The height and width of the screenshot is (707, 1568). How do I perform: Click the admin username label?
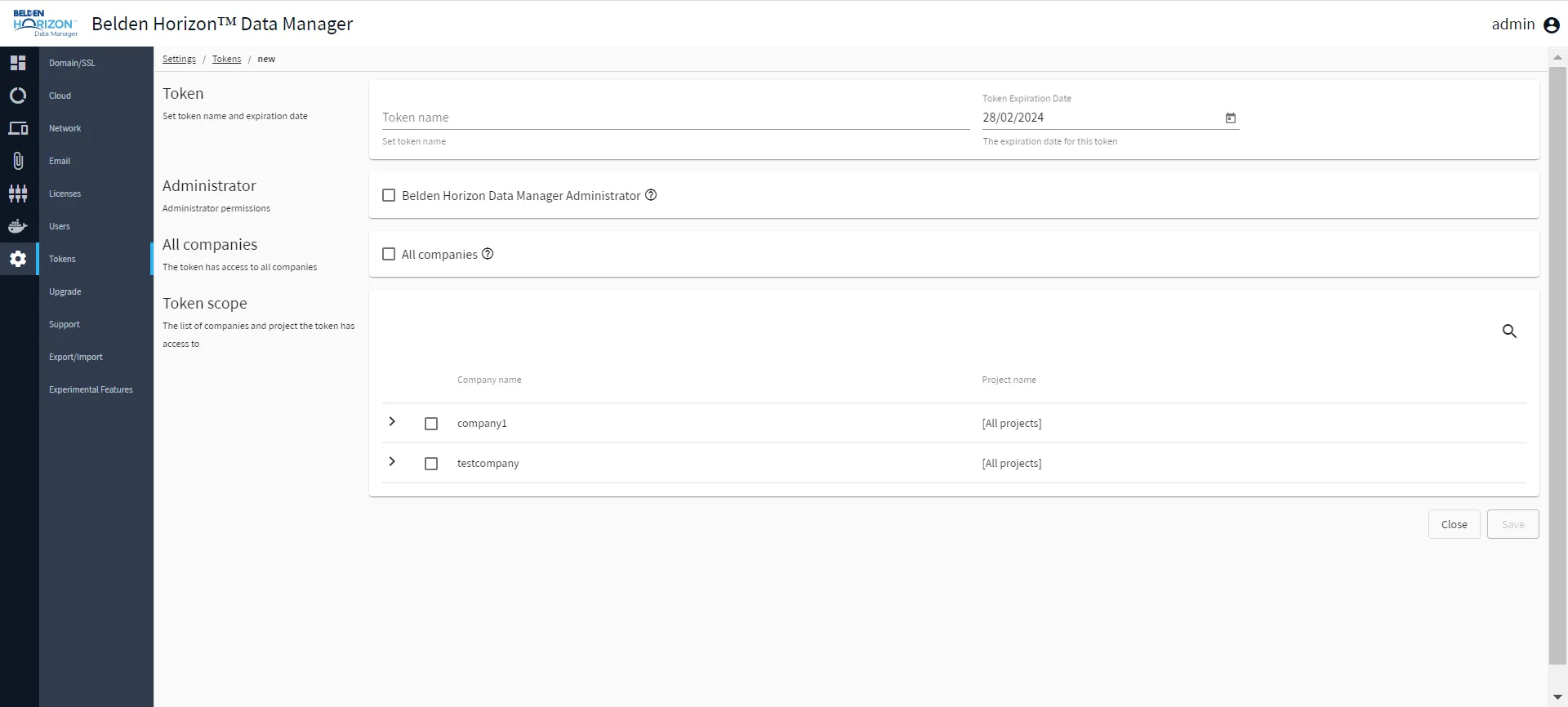click(1512, 24)
